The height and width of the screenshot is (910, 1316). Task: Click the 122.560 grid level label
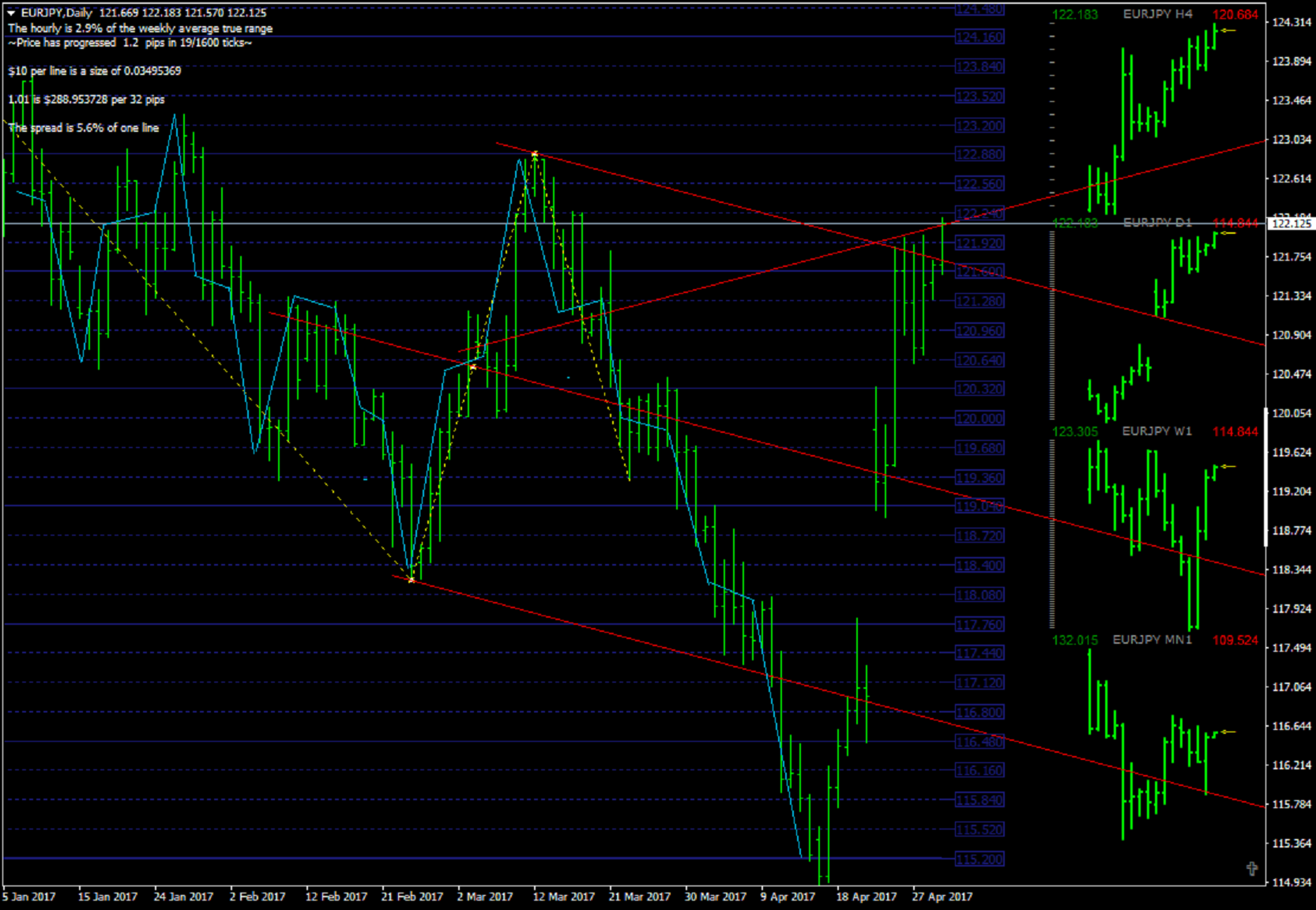(979, 184)
